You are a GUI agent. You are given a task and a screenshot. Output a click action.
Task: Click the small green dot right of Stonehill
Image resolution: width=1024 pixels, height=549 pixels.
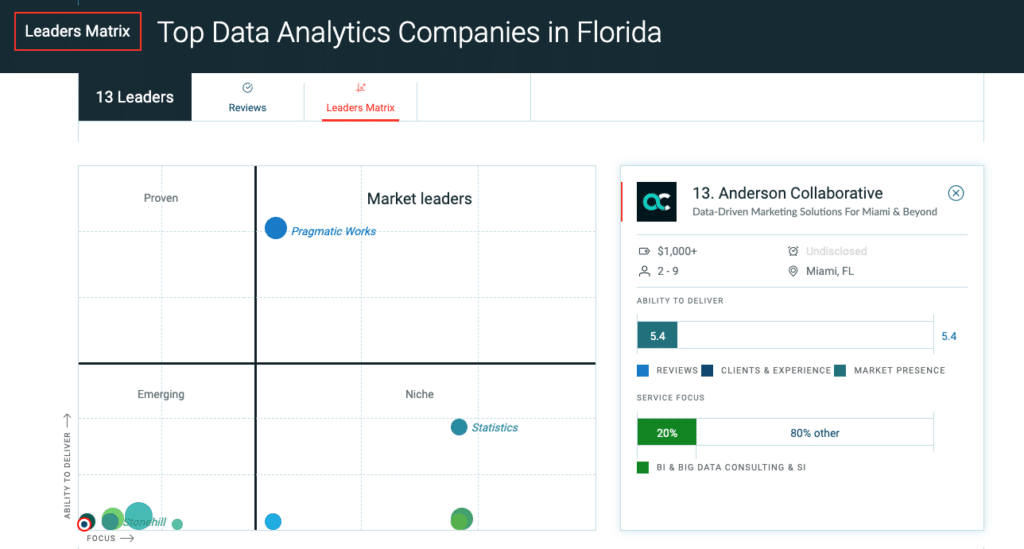tap(177, 524)
